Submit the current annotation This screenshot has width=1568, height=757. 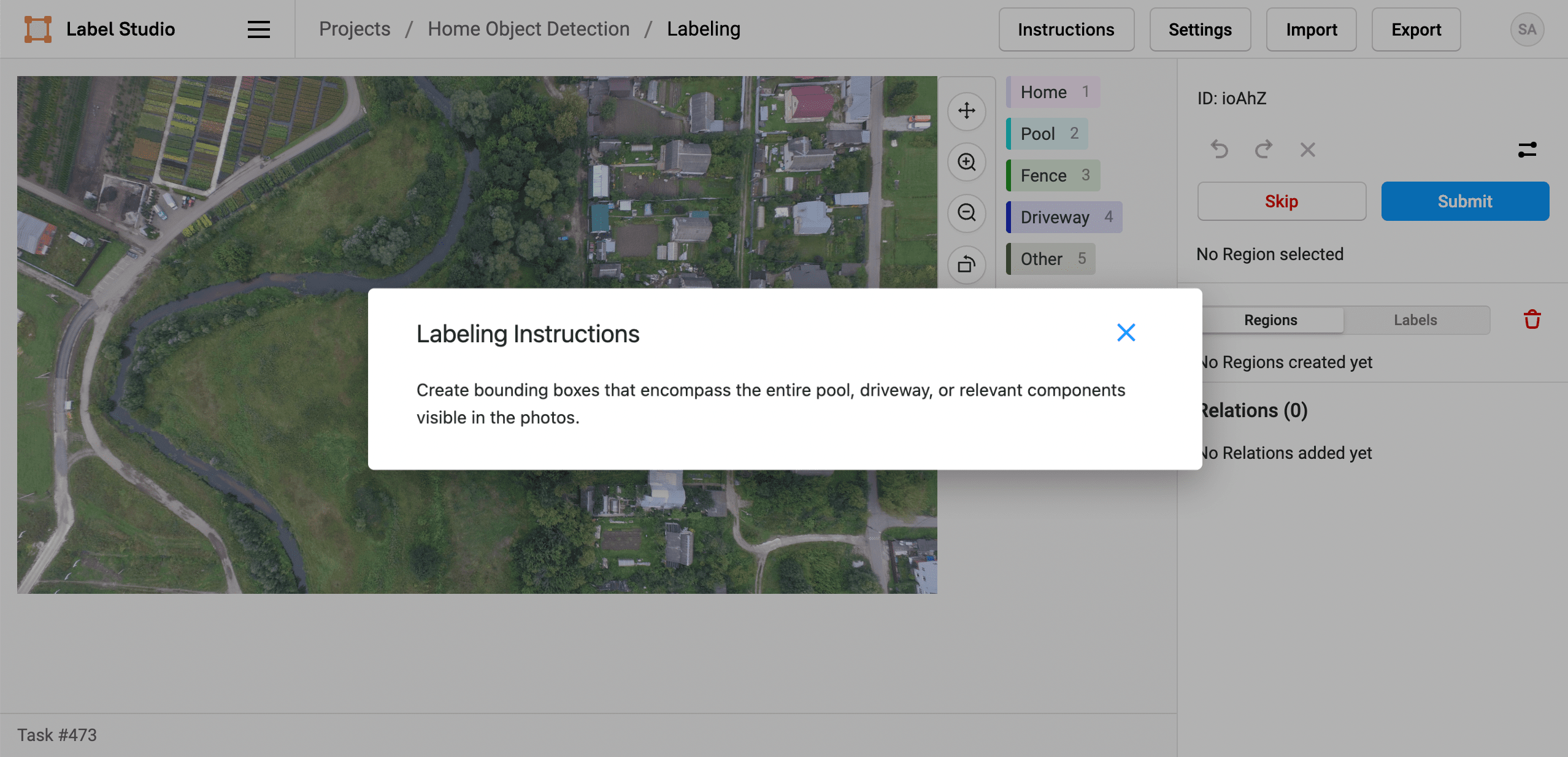[1465, 201]
